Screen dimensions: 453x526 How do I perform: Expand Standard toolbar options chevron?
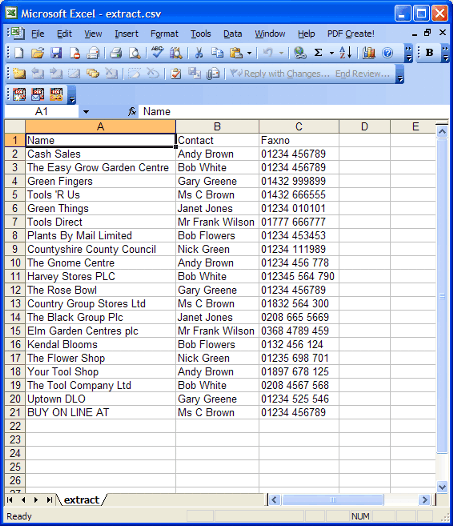tap(408, 53)
